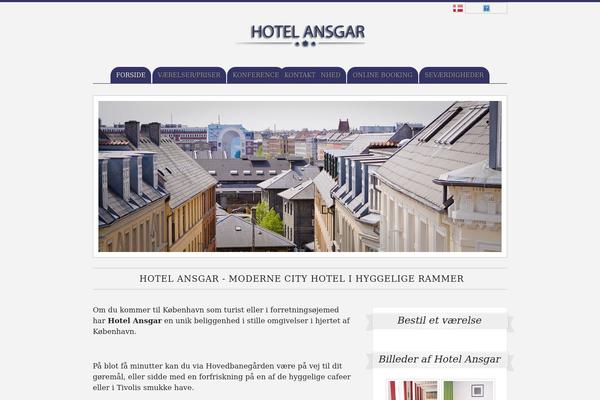Open the Forside tab

pos(130,75)
